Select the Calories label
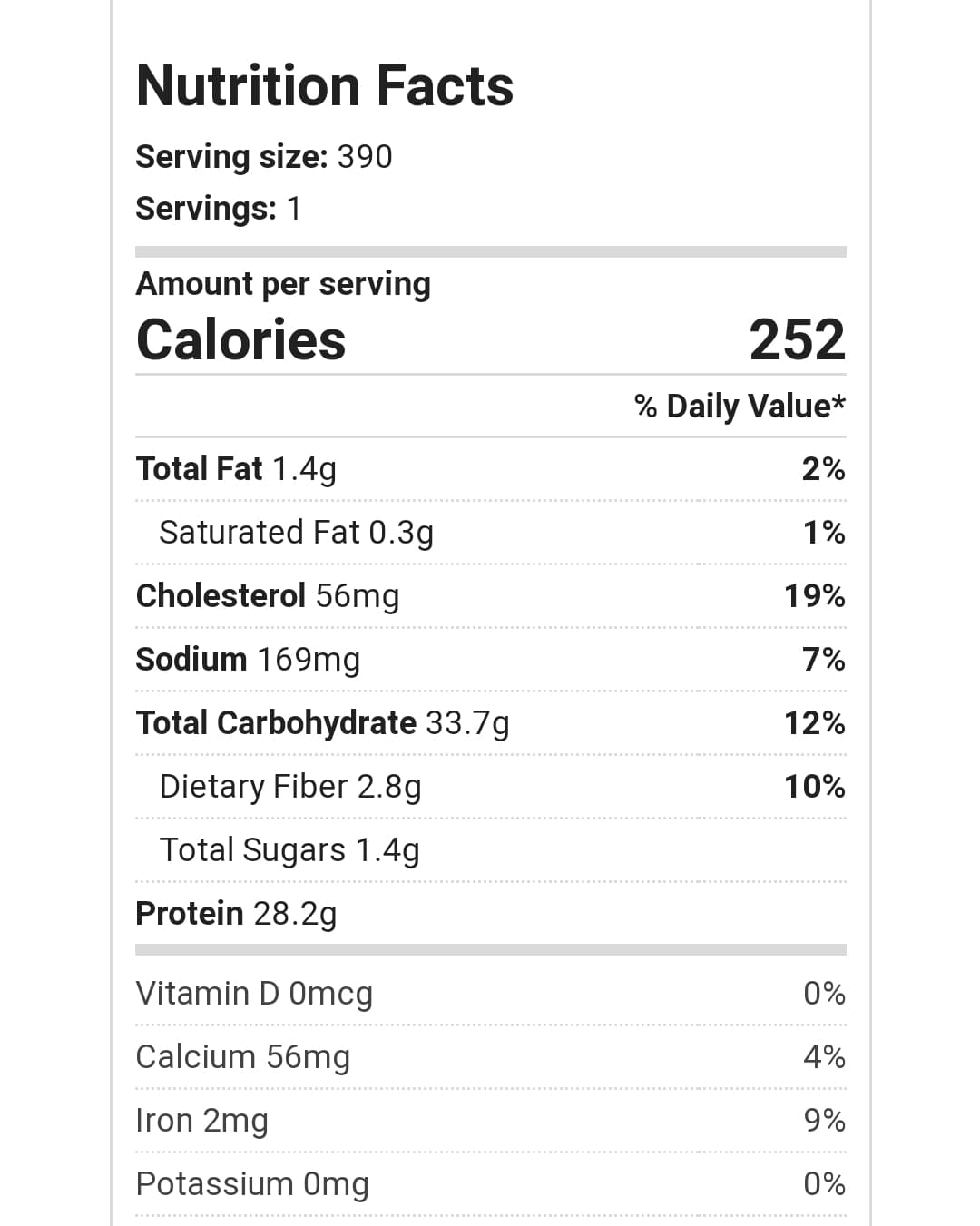The image size is (980, 1226). click(x=240, y=339)
